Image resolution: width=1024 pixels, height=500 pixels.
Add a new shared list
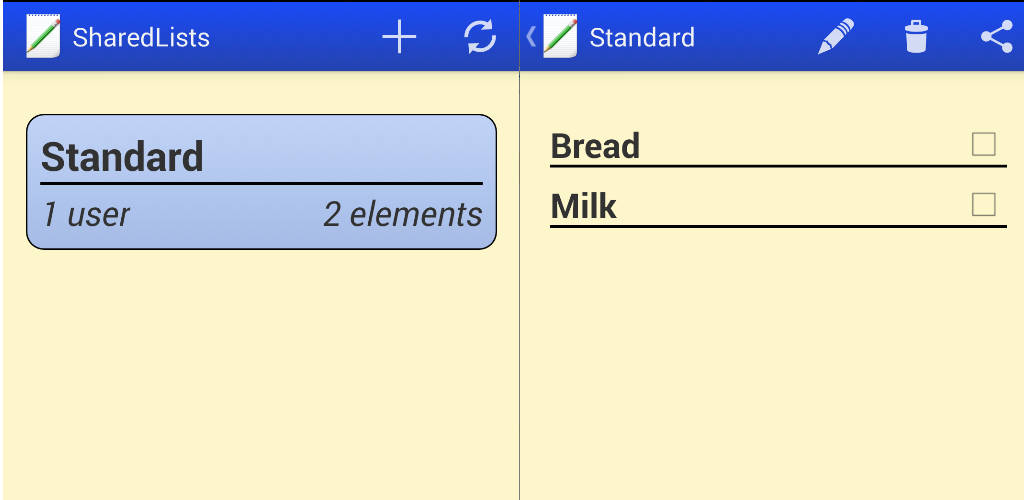pyautogui.click(x=399, y=38)
